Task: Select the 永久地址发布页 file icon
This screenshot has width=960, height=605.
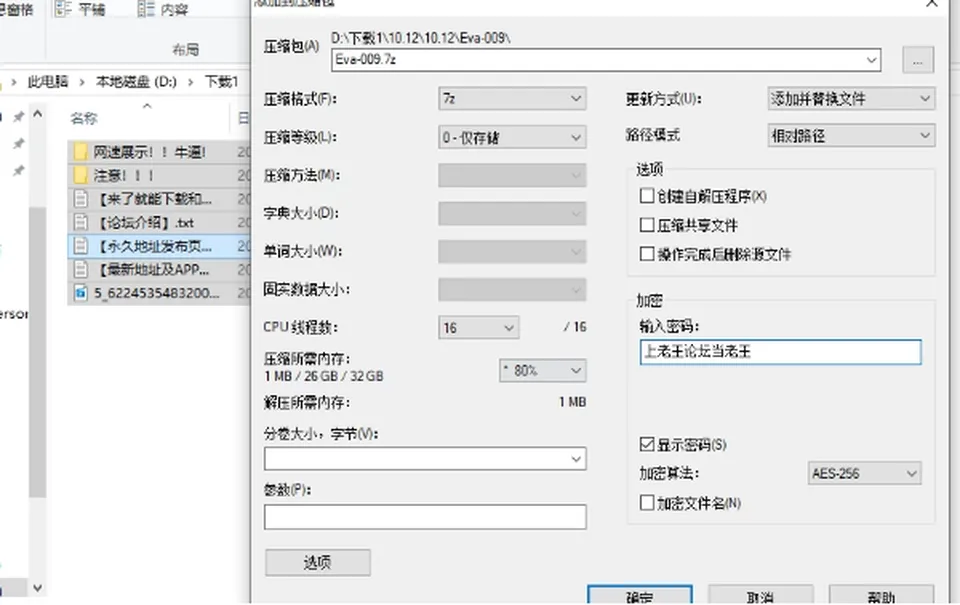Action: [80, 246]
